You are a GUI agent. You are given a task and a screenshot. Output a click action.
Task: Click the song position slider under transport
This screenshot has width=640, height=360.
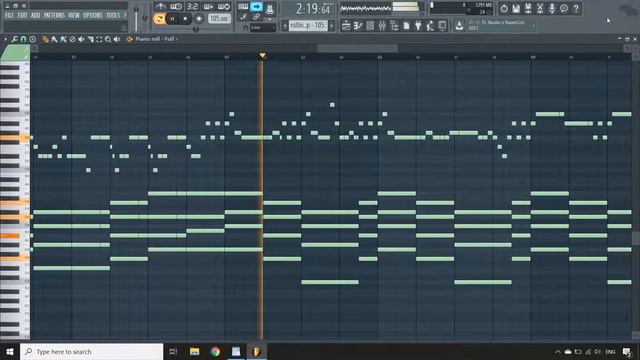tap(196, 29)
